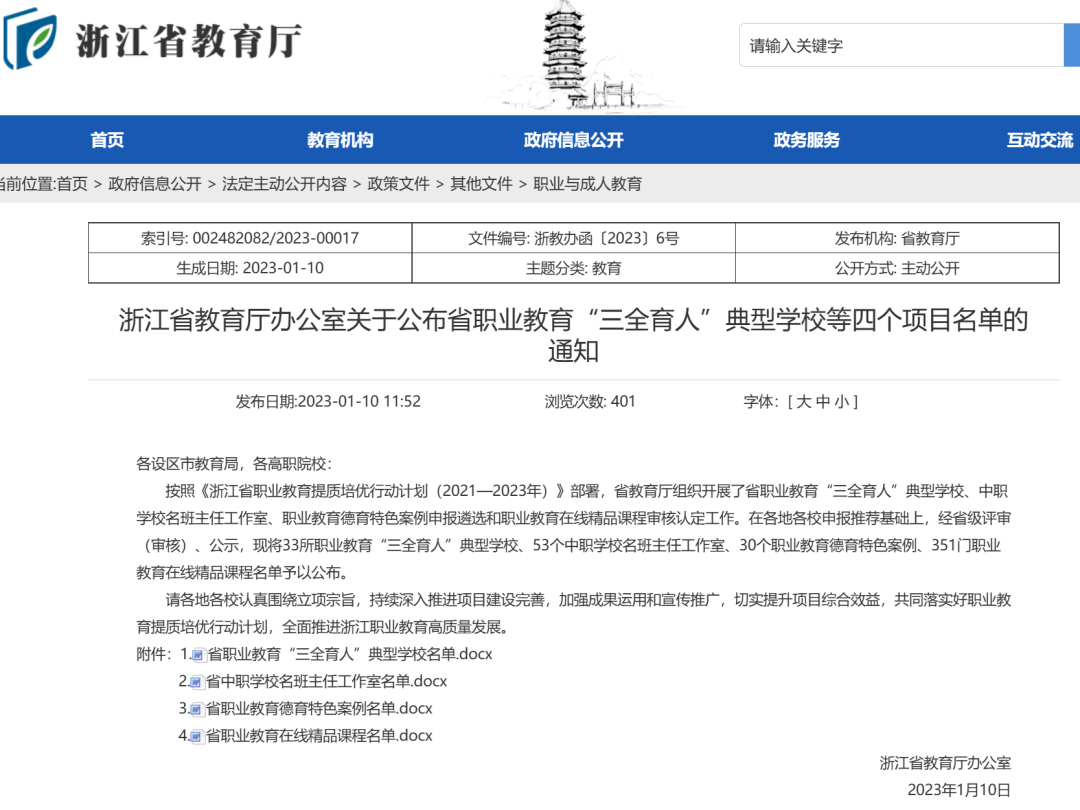Image resolution: width=1080 pixels, height=810 pixels.
Task: Click the Zhejiang Education Department logo icon
Action: point(29,39)
